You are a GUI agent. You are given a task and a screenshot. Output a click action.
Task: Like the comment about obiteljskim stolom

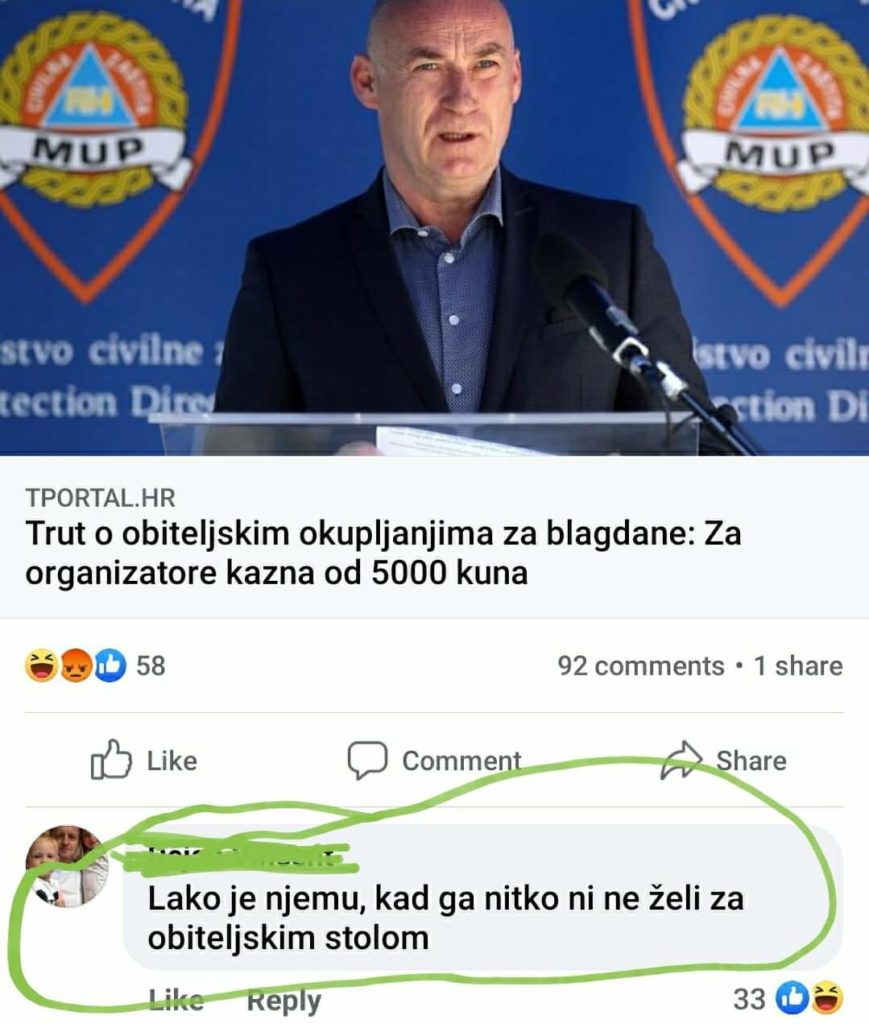pos(176,1000)
